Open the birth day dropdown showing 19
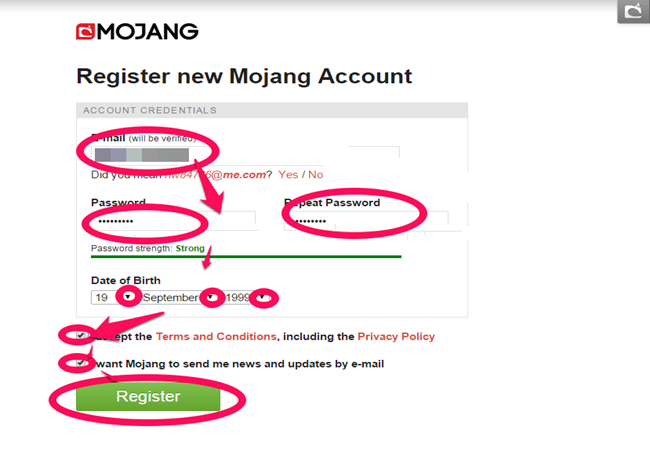 (x=114, y=297)
